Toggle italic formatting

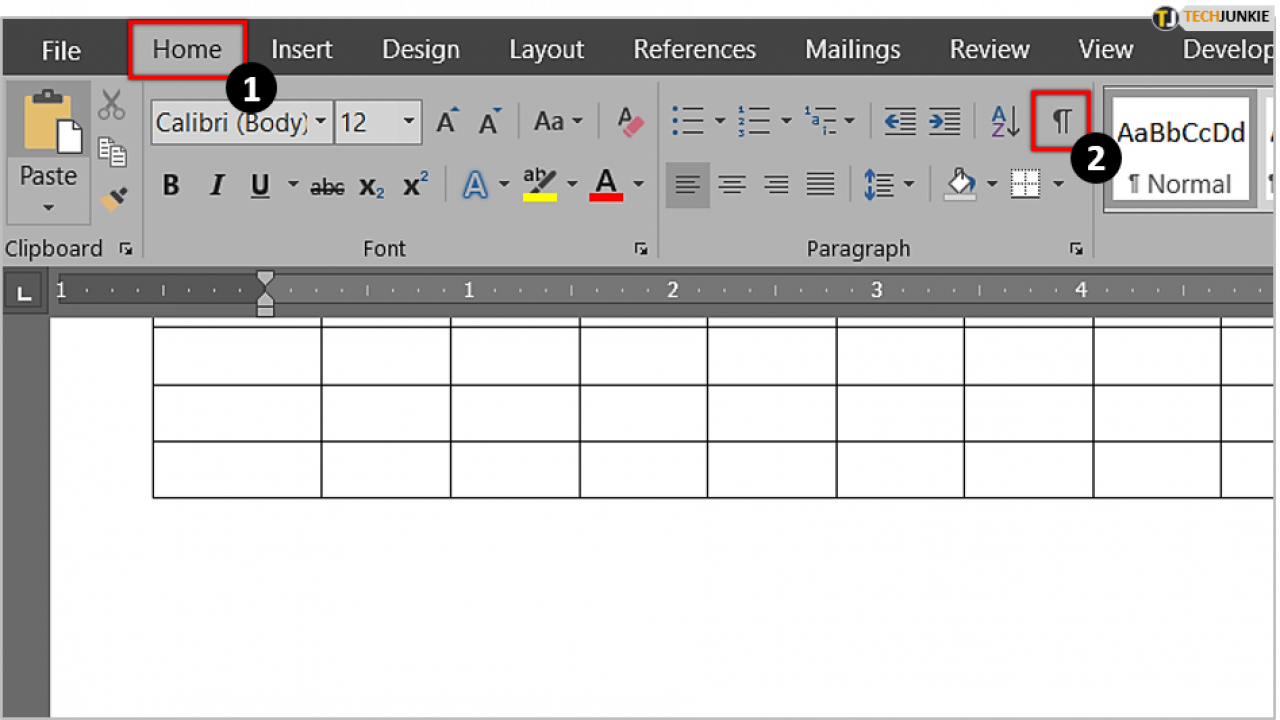click(216, 184)
